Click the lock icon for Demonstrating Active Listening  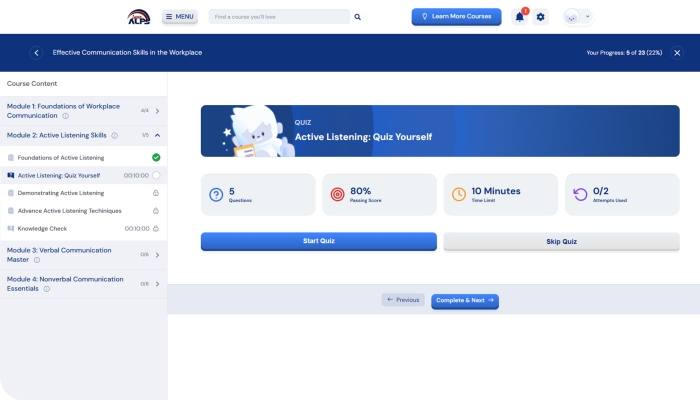point(156,193)
